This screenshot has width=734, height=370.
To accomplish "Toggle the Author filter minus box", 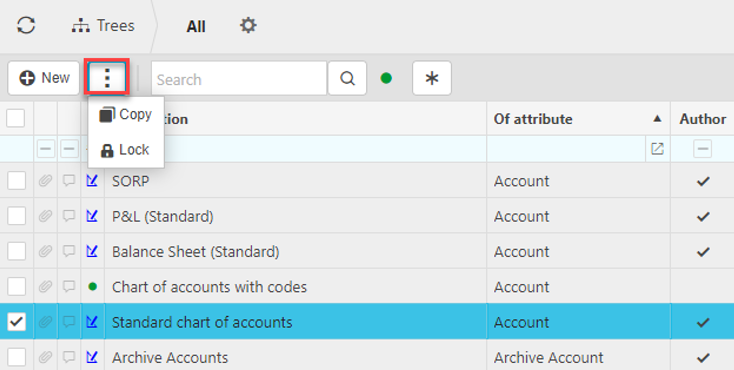I will click(x=703, y=149).
